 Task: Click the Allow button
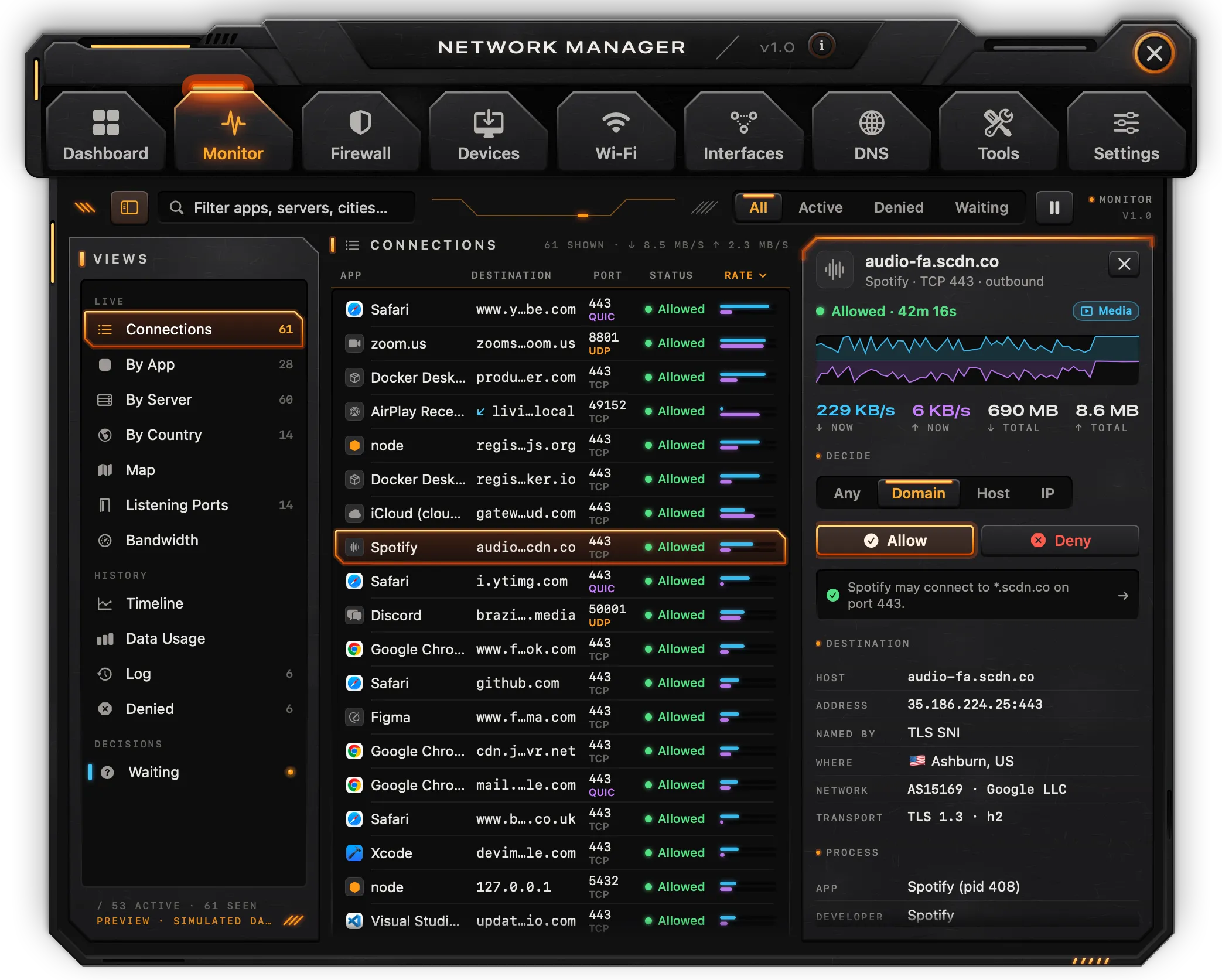coord(895,540)
